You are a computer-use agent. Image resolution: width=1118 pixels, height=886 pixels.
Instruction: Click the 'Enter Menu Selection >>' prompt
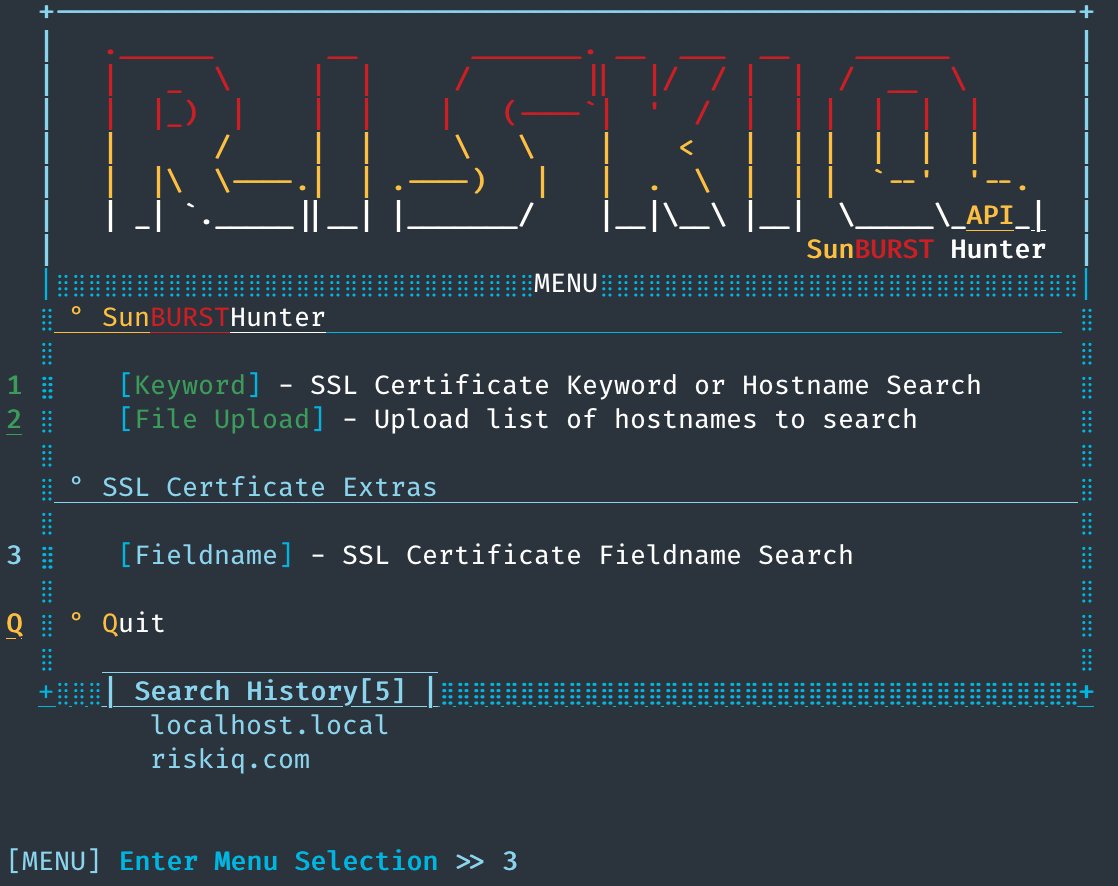[x=302, y=861]
